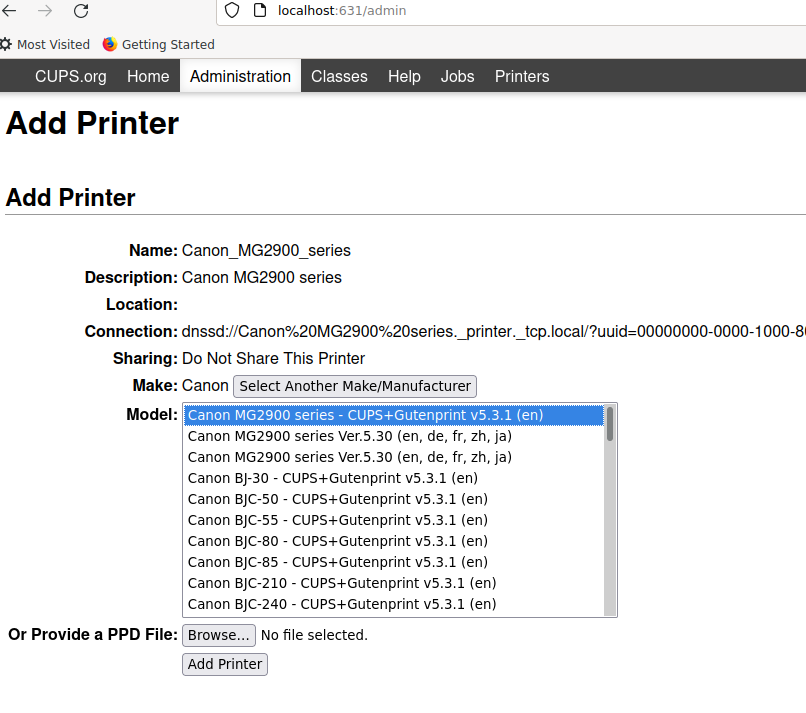Click the shield tracking protection icon
This screenshot has height=713, width=806.
point(232,10)
